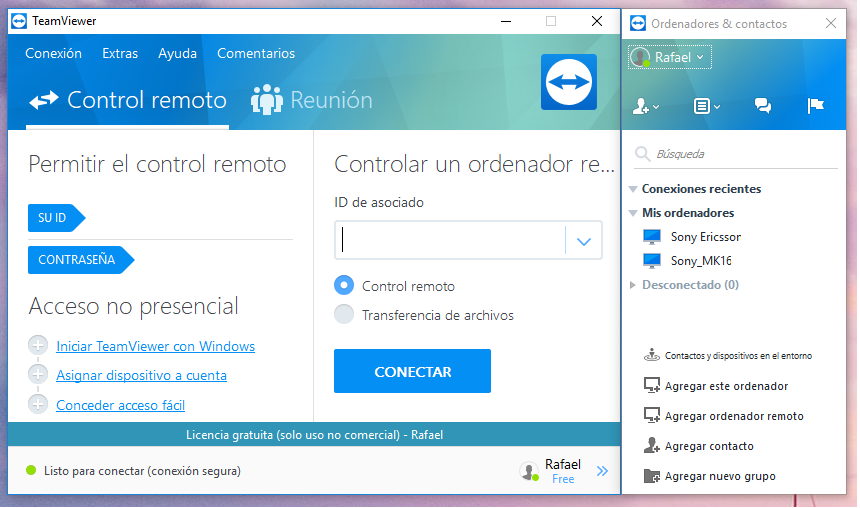Viewport: 860px width, 508px height.
Task: Click the TeamViewer logo in the header
Action: (569, 82)
